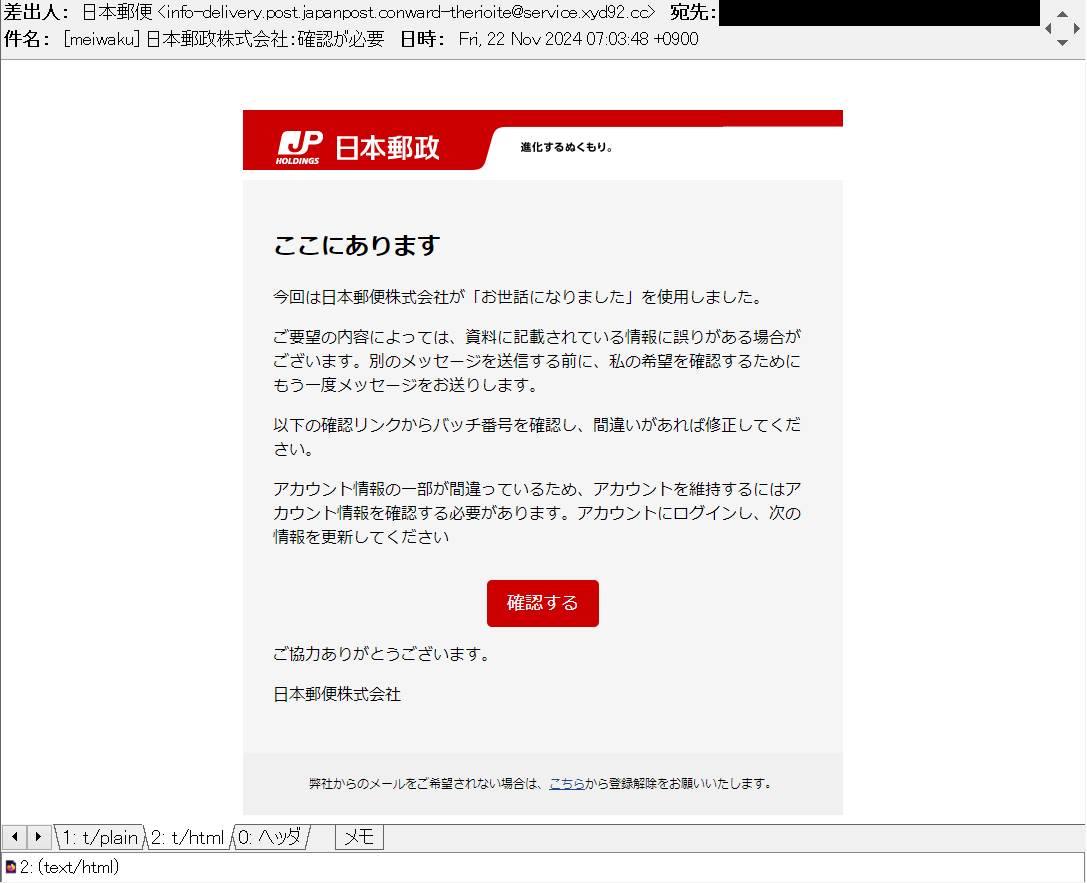Open the 0: ヘッダ tab
This screenshot has width=1087, height=883.
point(270,837)
